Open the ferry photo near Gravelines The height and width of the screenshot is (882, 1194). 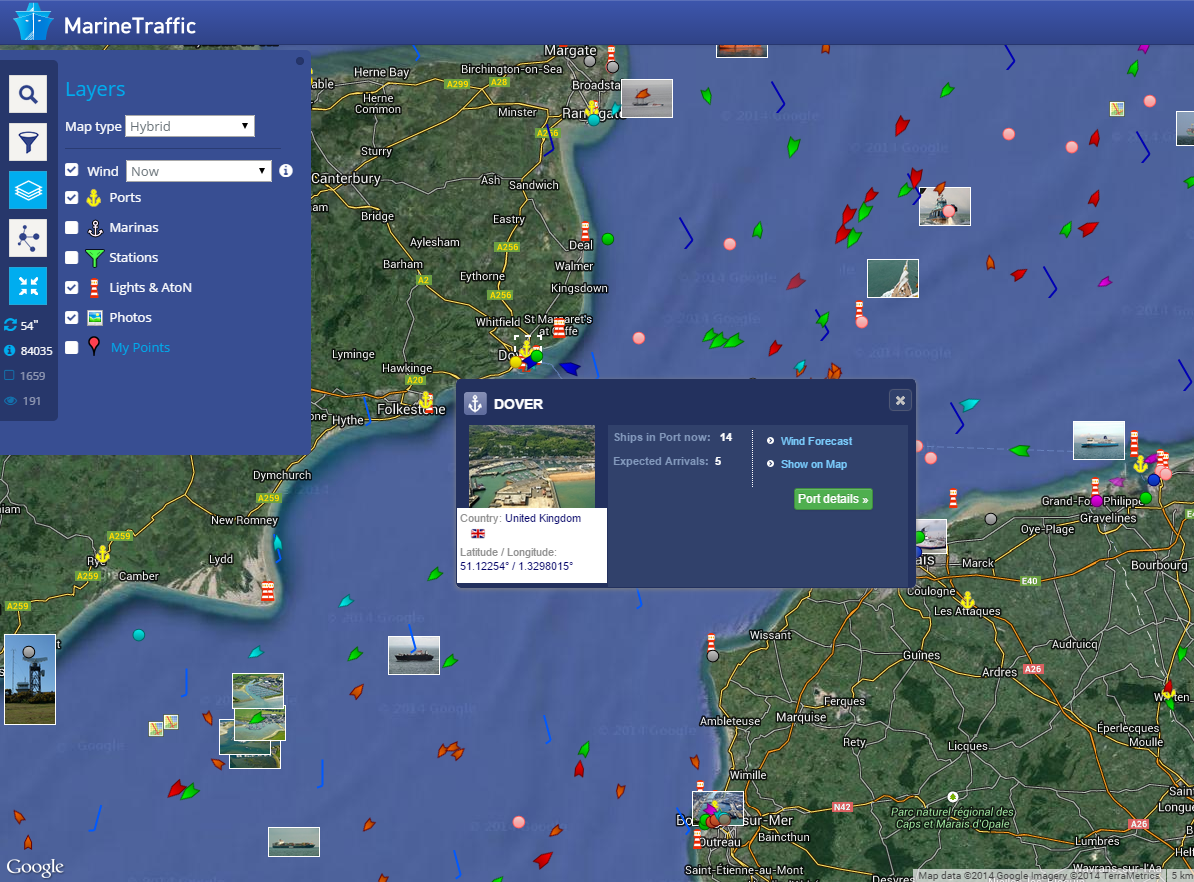pyautogui.click(x=1099, y=440)
